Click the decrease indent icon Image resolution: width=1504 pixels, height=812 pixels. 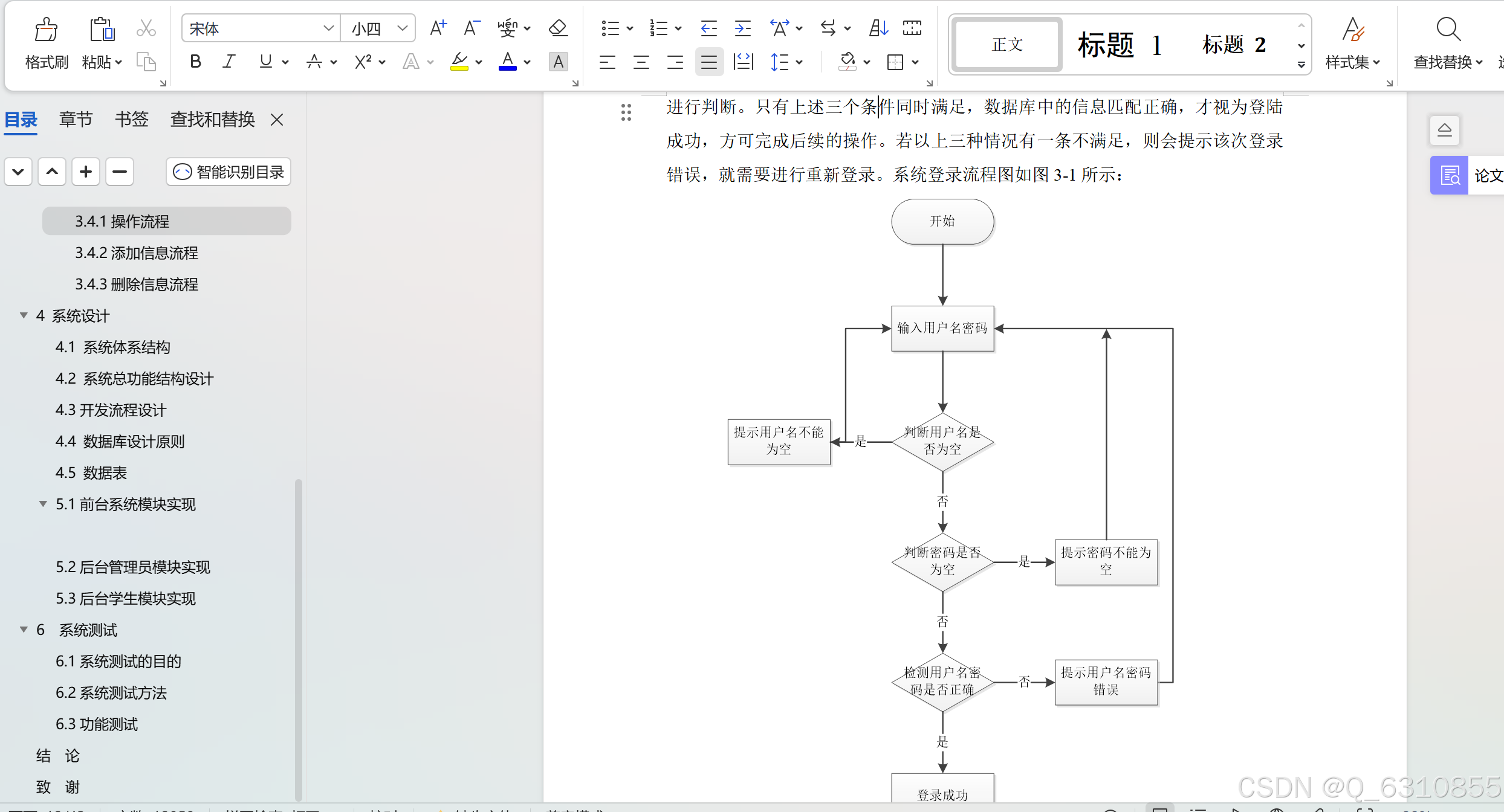point(708,28)
